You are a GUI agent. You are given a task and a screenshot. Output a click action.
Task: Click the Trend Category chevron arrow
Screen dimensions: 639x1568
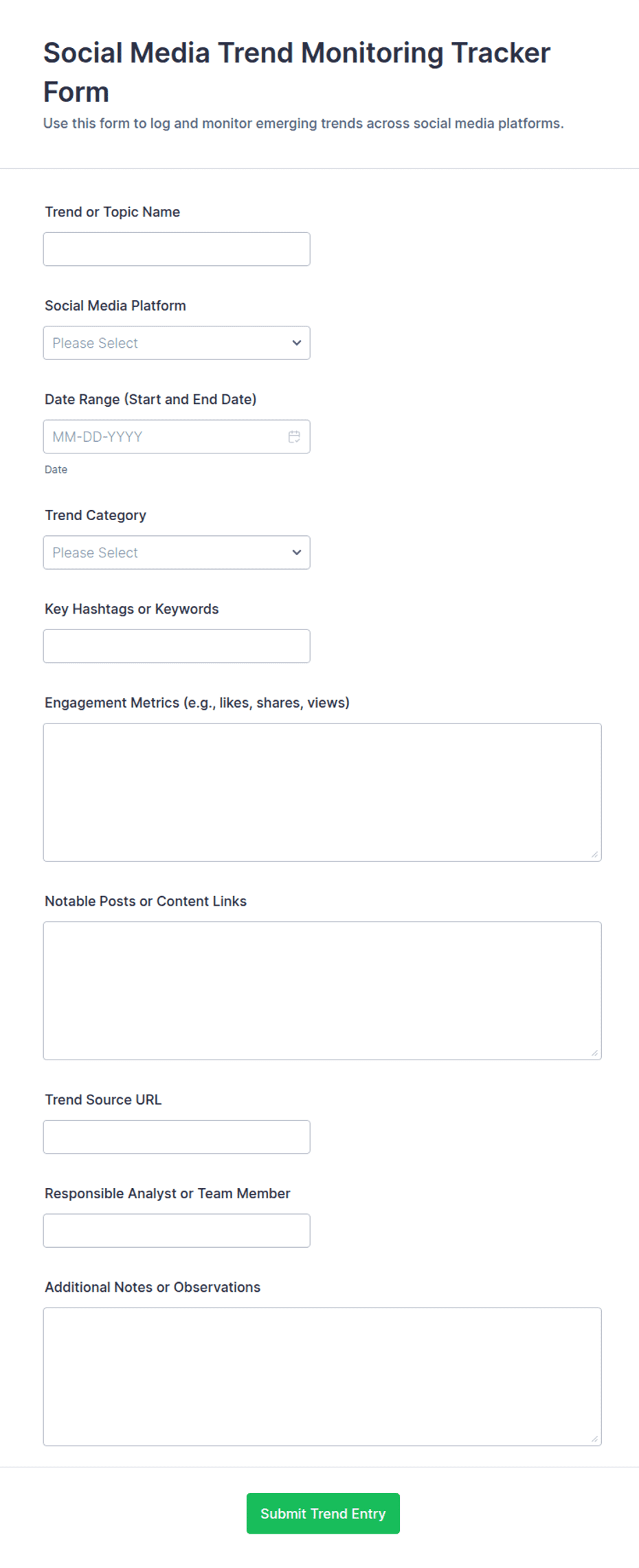(297, 552)
